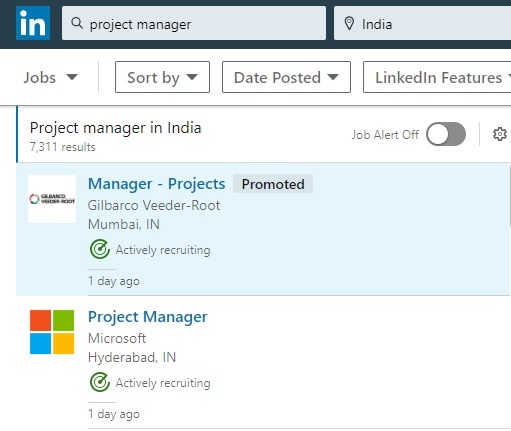Image resolution: width=511 pixels, height=431 pixels.
Task: Click Actively recruiting icon for Microsoft job
Action: point(100,382)
